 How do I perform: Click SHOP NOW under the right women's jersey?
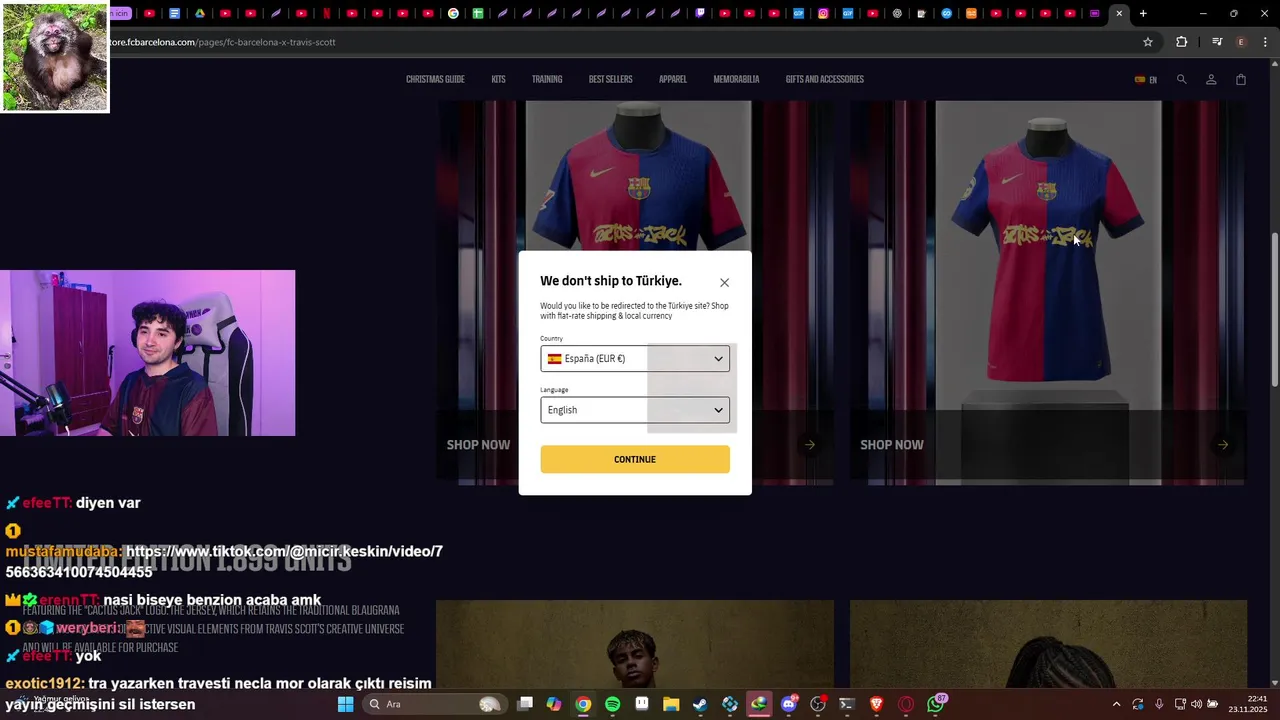[x=892, y=445]
